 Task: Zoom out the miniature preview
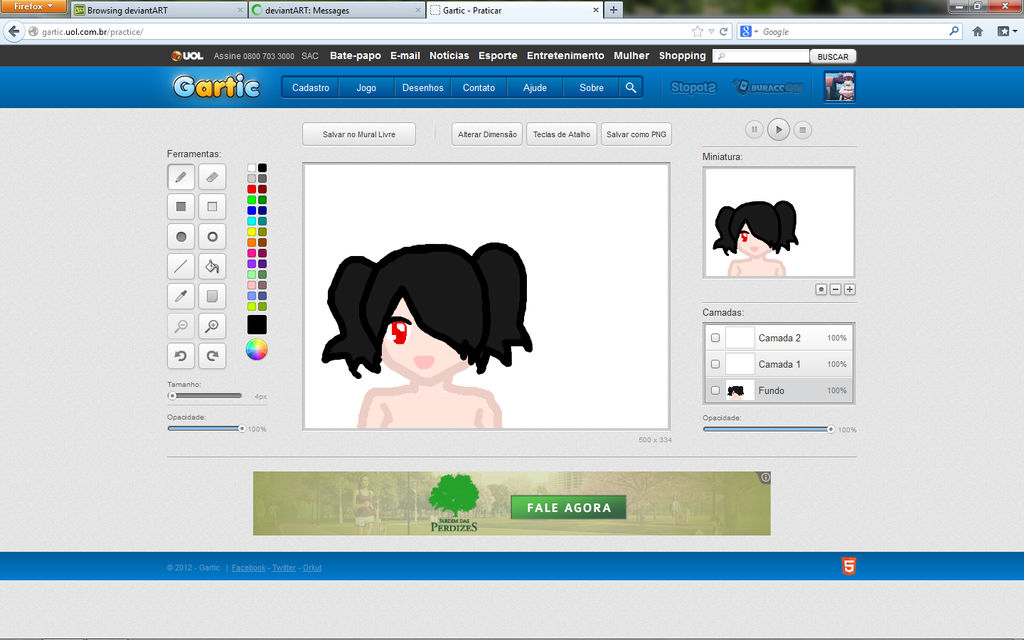pos(835,289)
